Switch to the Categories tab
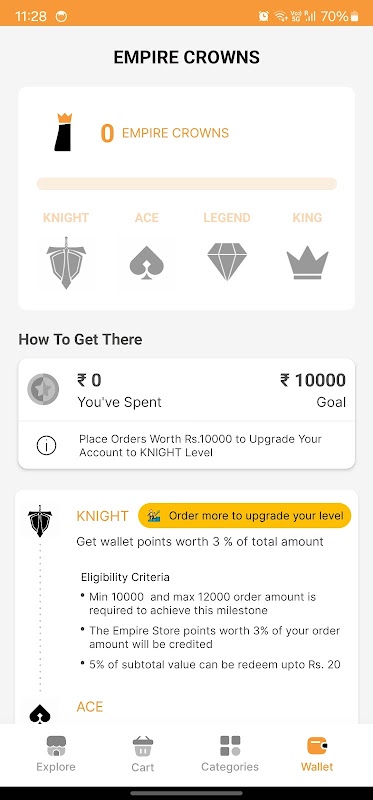This screenshot has width=373, height=800. (230, 754)
